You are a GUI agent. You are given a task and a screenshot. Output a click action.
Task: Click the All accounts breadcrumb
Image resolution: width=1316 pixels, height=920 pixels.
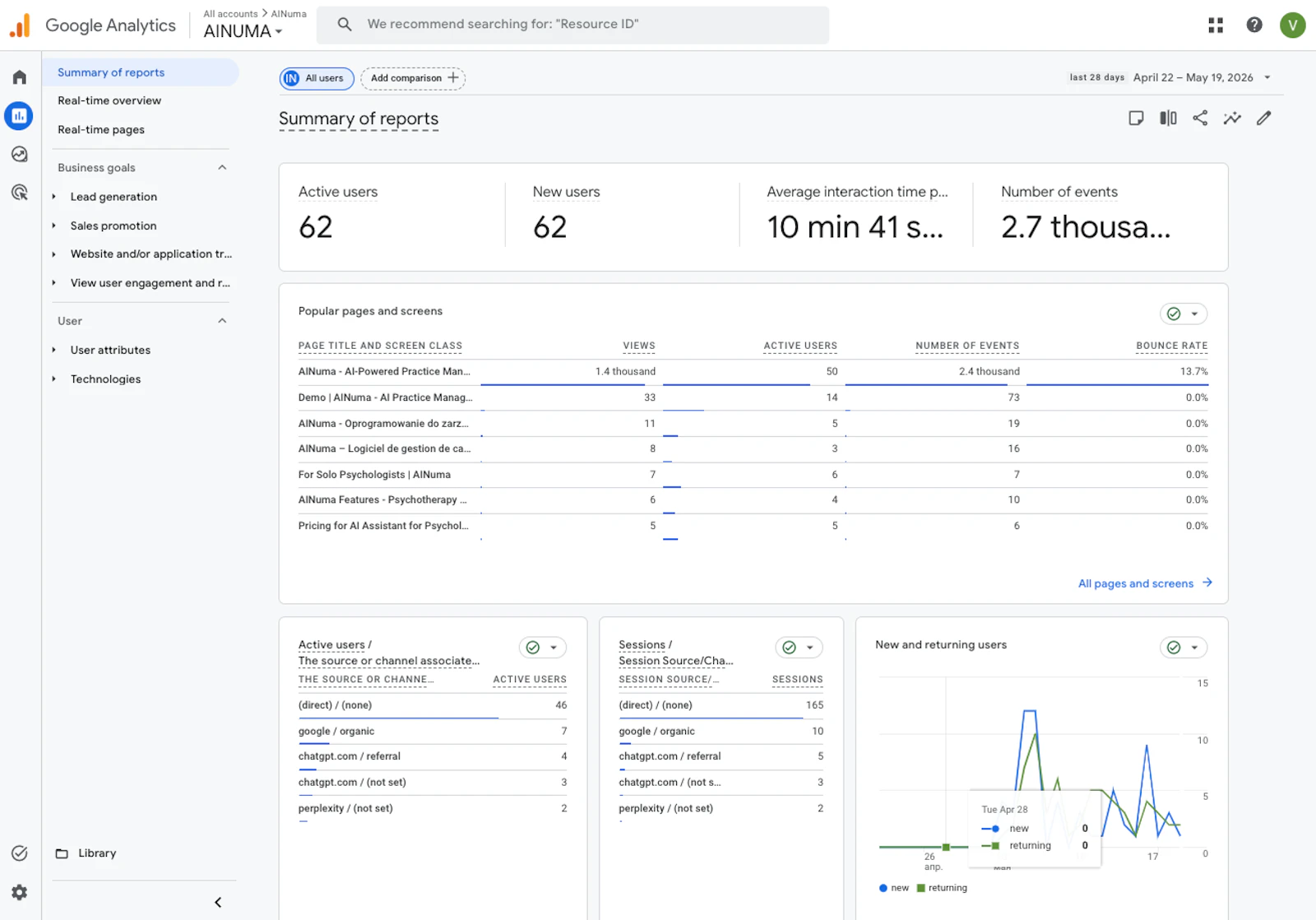(x=230, y=14)
